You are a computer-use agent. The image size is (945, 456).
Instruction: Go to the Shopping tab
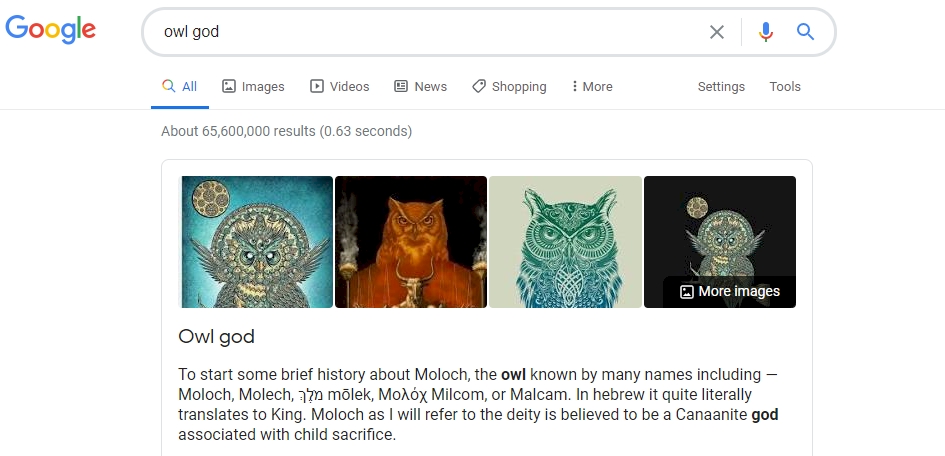point(510,87)
